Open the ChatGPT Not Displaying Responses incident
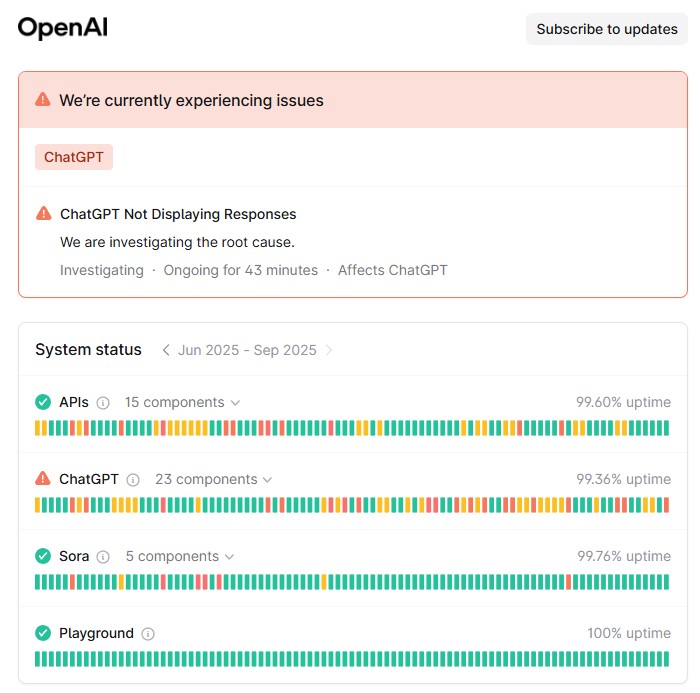The image size is (700, 693). pos(178,214)
